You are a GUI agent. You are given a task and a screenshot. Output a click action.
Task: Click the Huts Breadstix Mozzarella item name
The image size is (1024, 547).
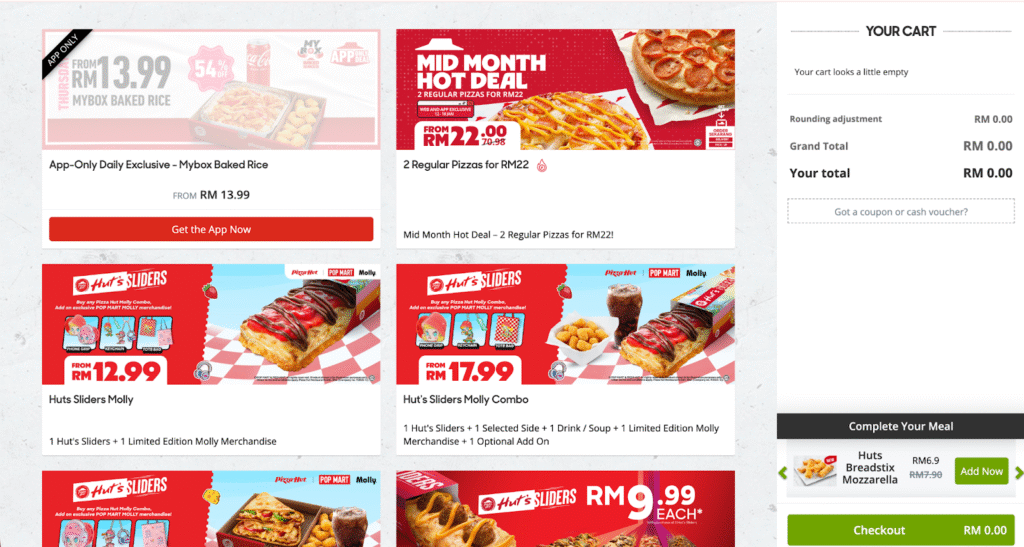[869, 467]
